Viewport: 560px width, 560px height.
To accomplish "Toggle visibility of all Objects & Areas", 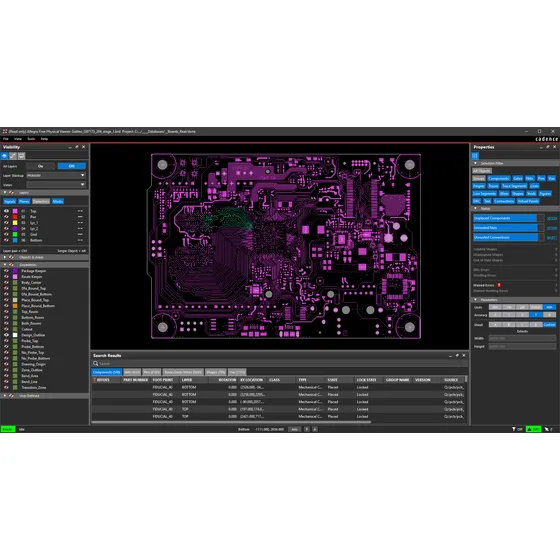I will click(11, 258).
